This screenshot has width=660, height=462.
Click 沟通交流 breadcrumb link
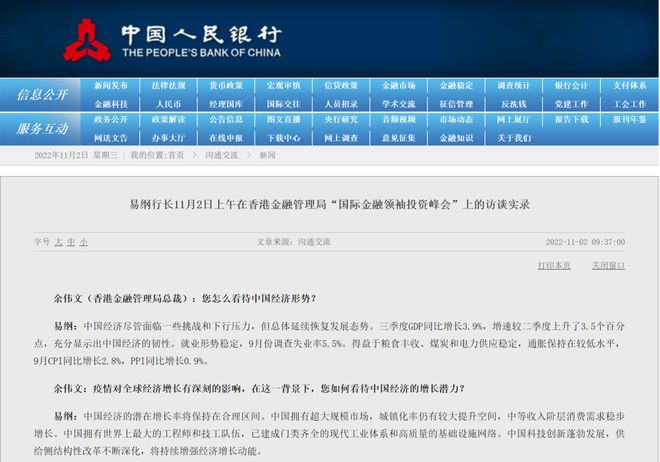click(221, 155)
